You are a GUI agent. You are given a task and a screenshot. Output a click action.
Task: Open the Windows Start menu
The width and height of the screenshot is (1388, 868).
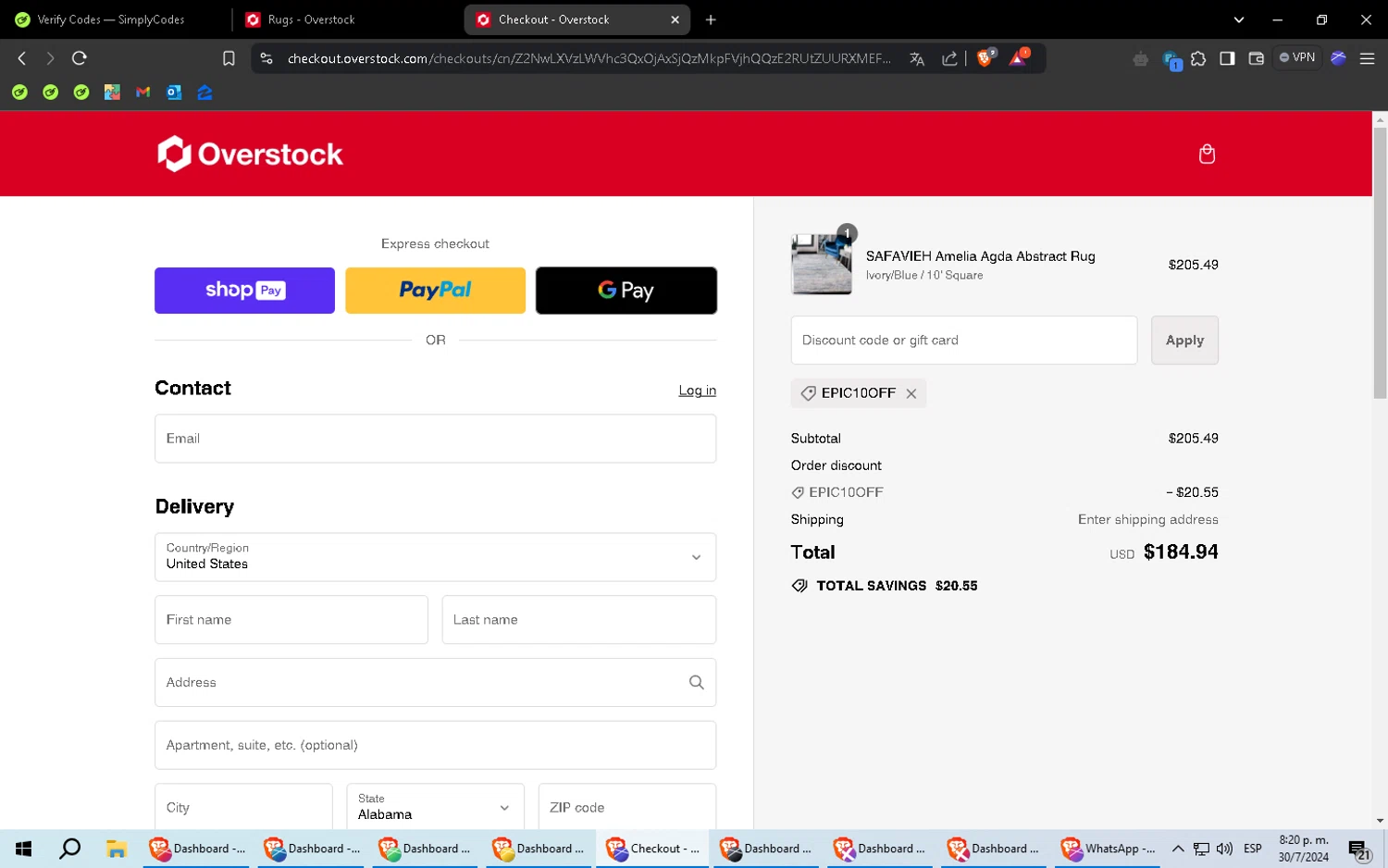pos(24,849)
